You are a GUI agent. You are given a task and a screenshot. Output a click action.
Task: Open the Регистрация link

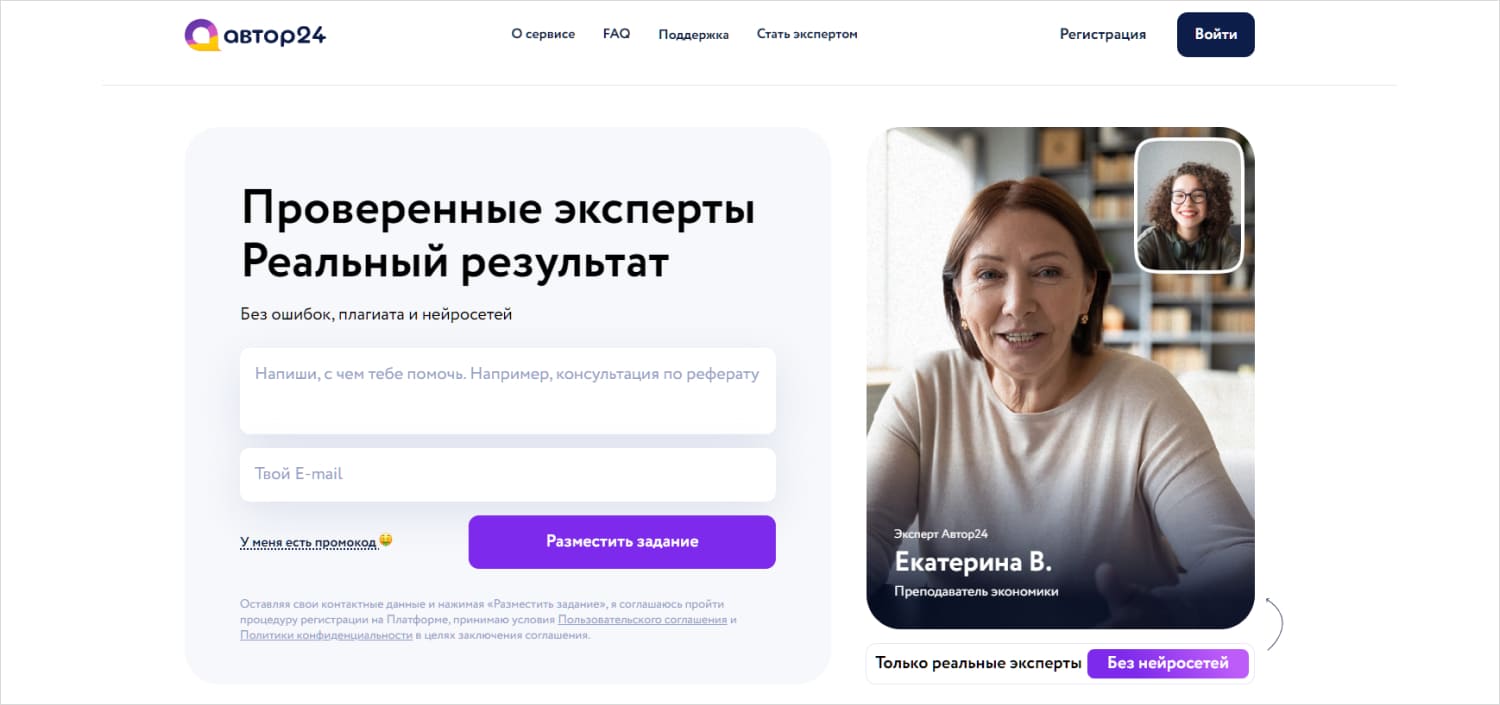(1103, 34)
